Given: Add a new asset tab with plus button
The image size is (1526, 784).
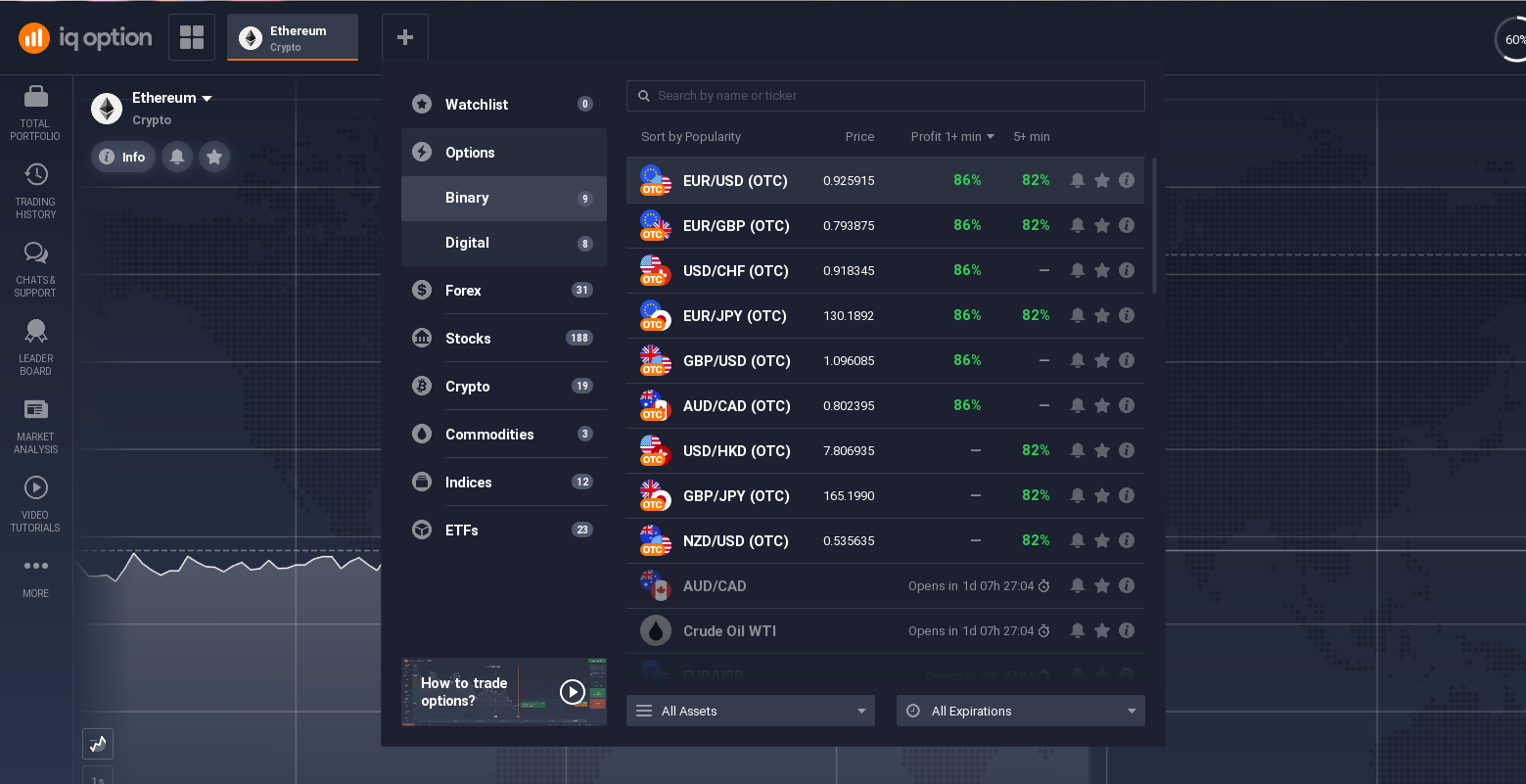Looking at the screenshot, I should click(x=405, y=37).
